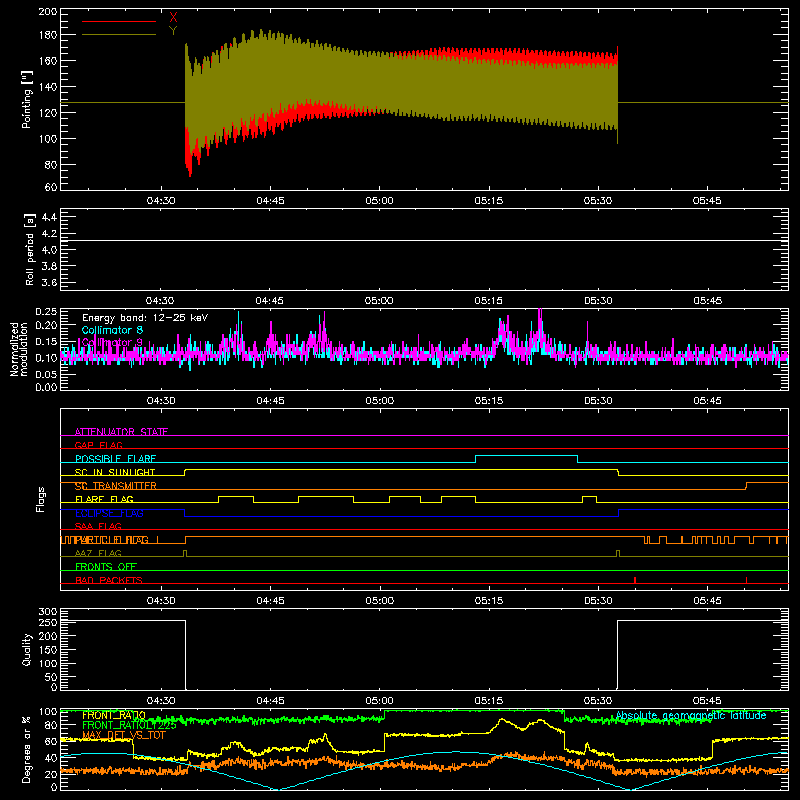Click the olive Y legend line sample

(119, 35)
